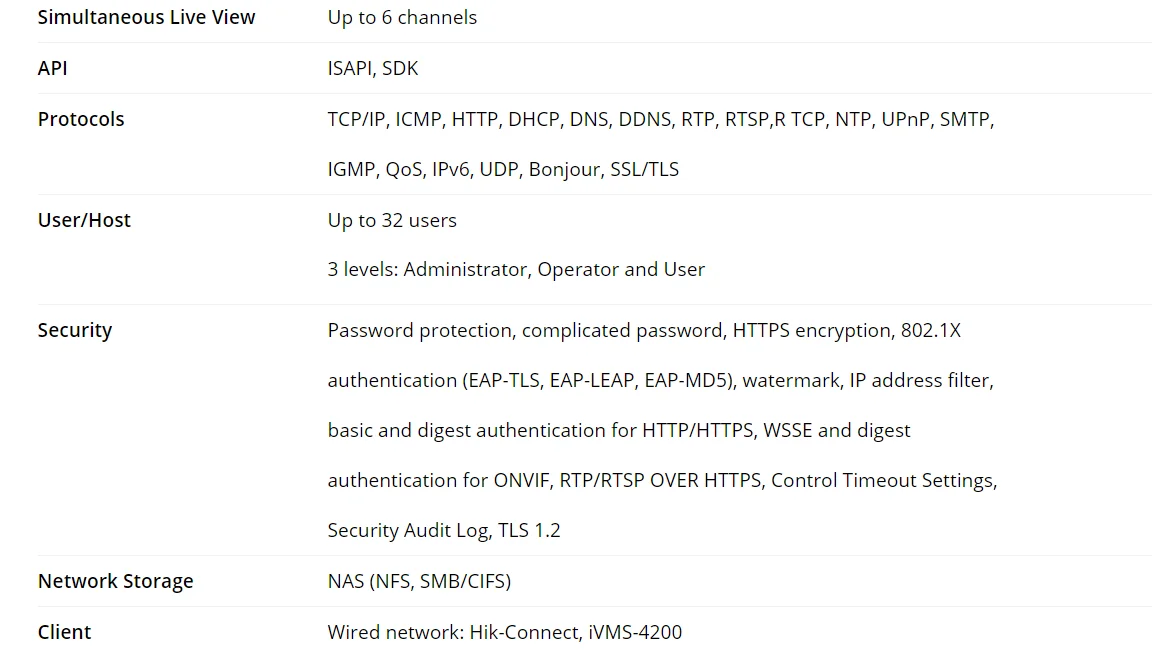Viewport: 1161px width, 663px height.
Task: Click the Network Storage row label
Action: tap(116, 581)
